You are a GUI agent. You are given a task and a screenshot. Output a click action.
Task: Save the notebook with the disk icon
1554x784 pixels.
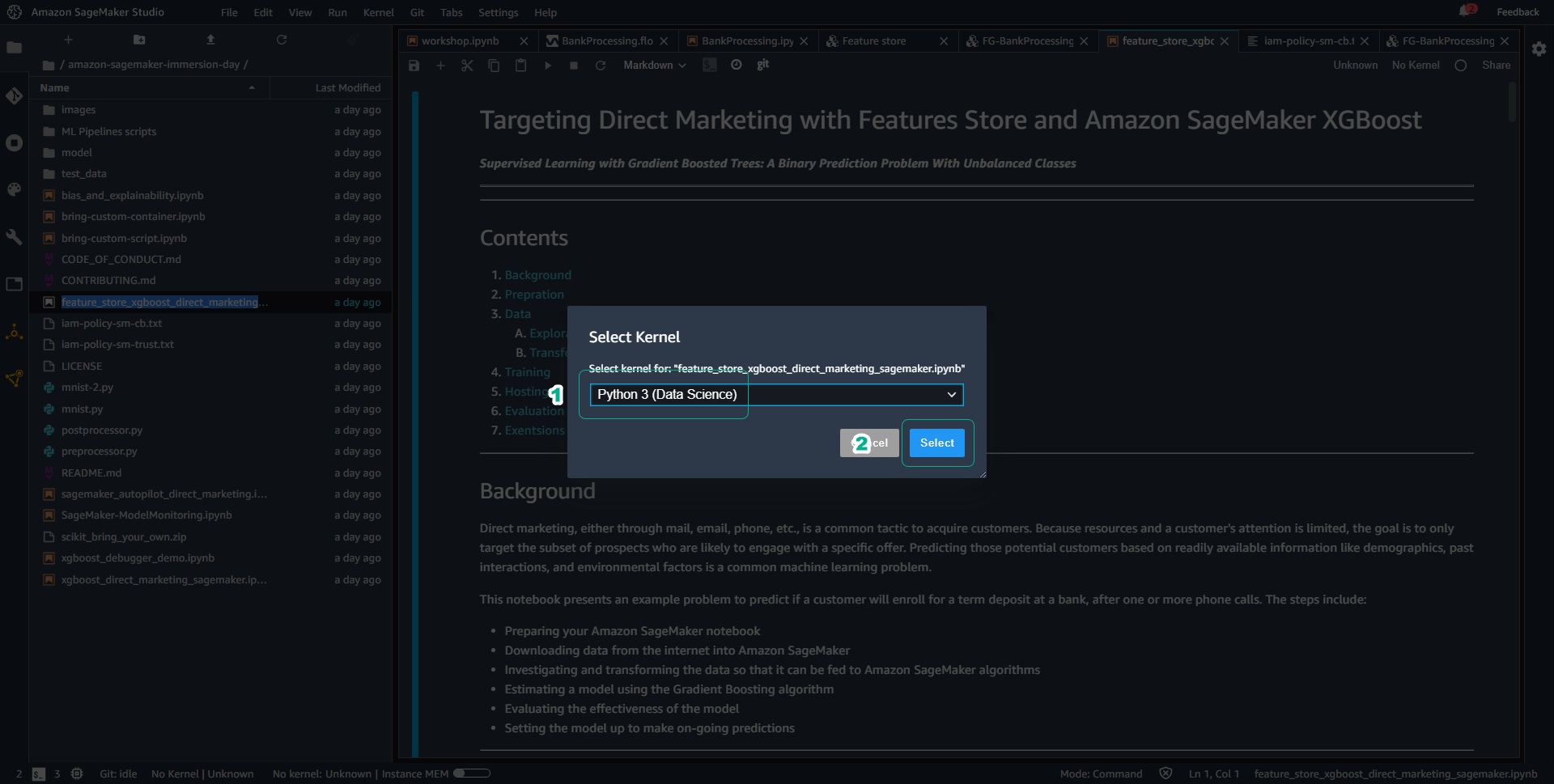[414, 66]
